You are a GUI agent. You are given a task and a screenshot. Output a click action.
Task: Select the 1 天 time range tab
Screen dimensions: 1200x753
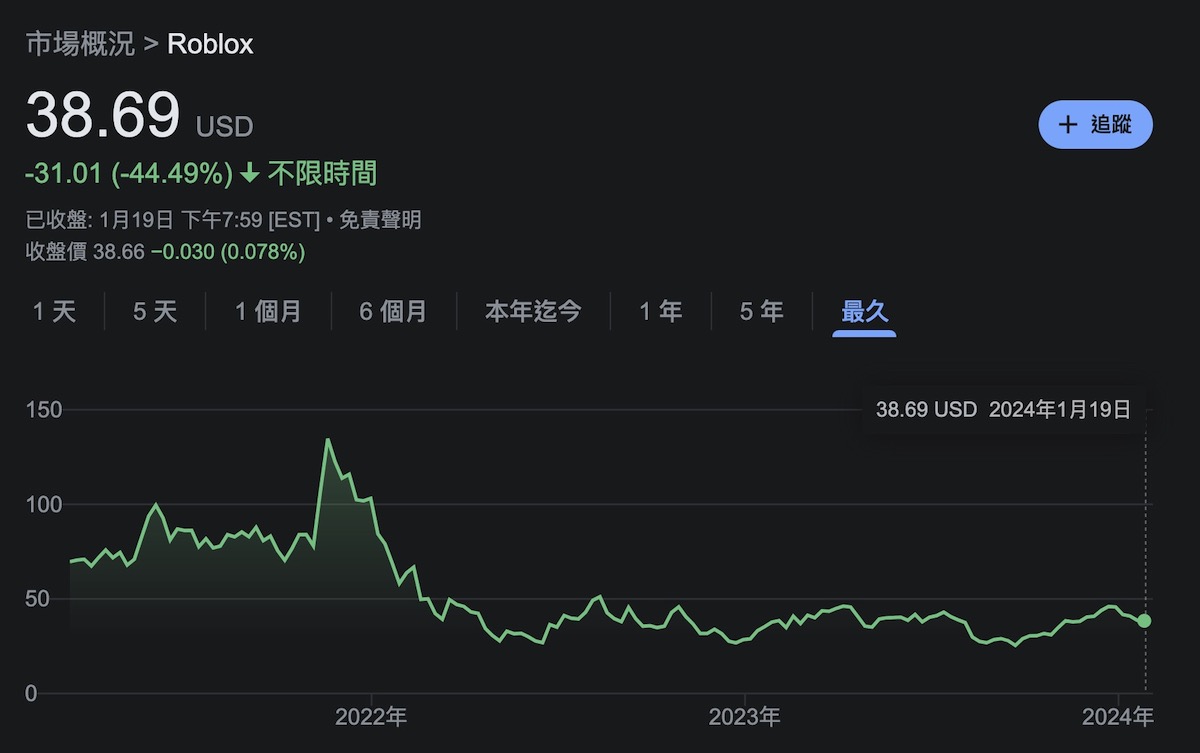[54, 312]
